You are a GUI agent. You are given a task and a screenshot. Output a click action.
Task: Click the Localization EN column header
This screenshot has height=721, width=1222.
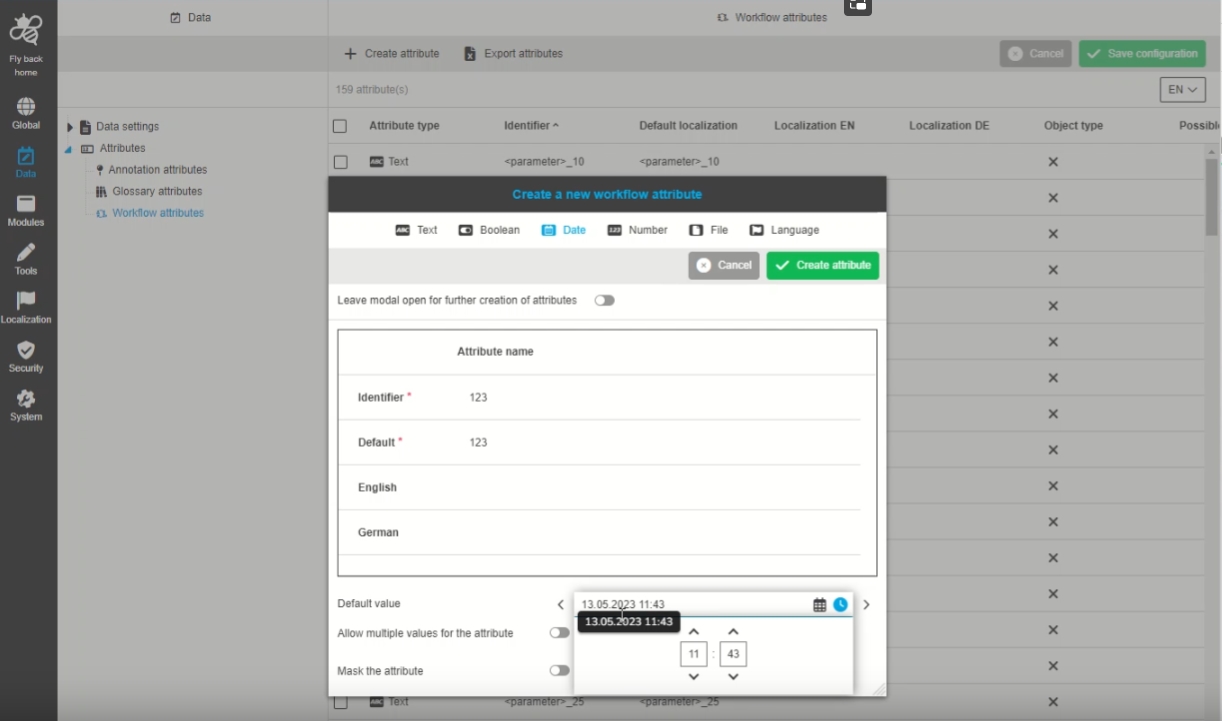click(814, 126)
